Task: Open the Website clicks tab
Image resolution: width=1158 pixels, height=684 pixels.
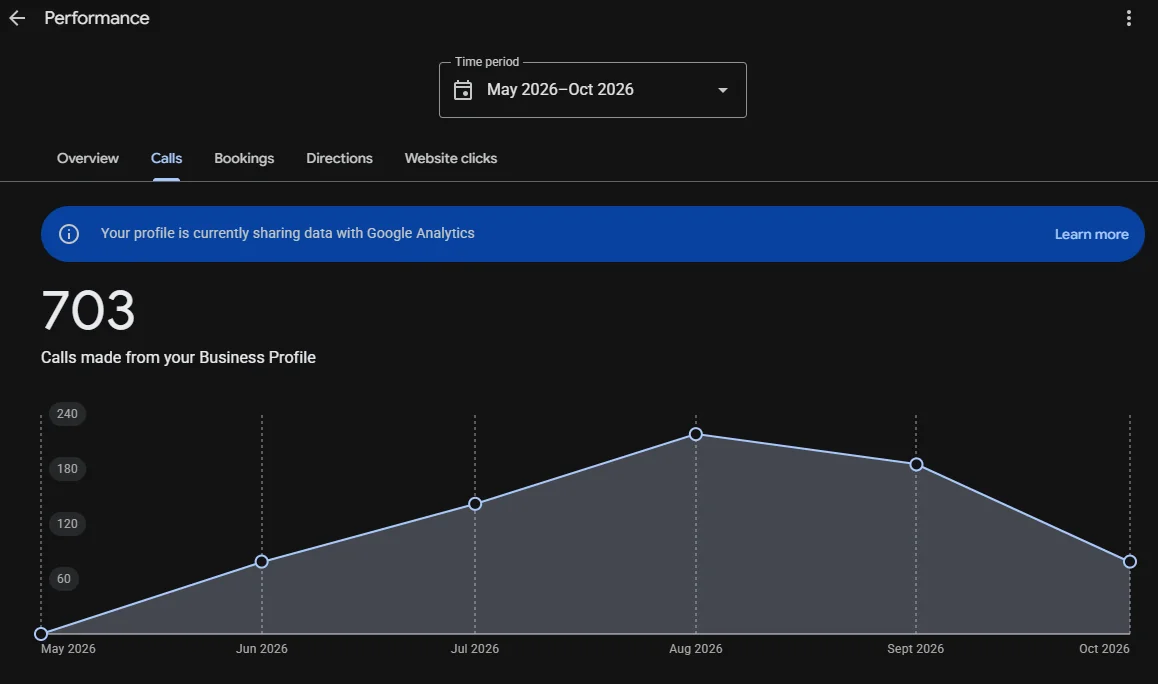Action: pos(450,158)
